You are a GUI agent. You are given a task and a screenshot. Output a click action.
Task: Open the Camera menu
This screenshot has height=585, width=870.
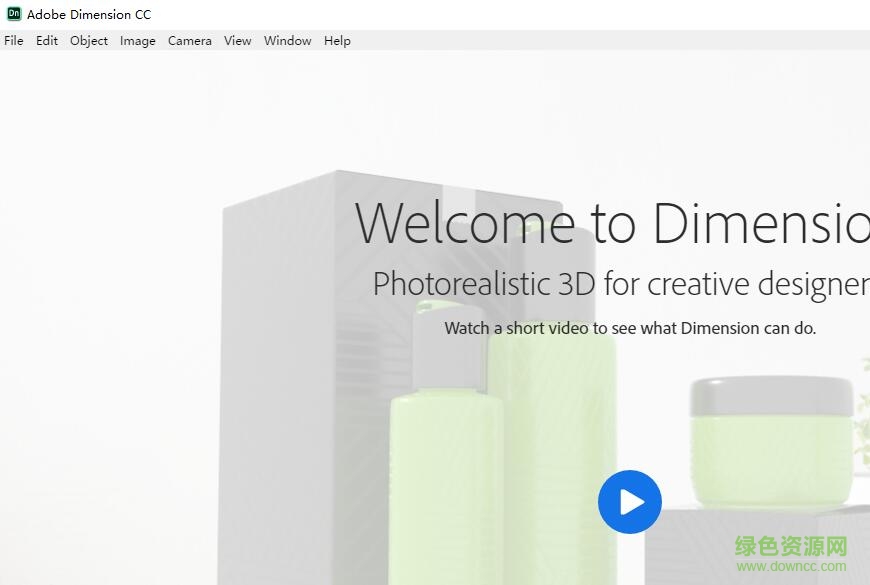coord(190,41)
